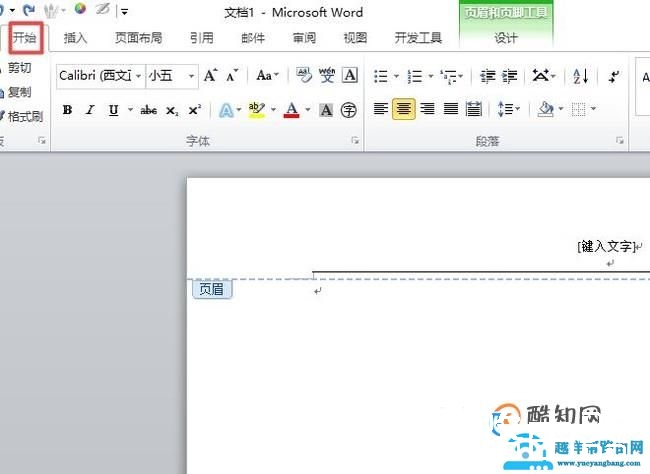The width and height of the screenshot is (650, 474).
Task: Align text right
Action: 427,109
